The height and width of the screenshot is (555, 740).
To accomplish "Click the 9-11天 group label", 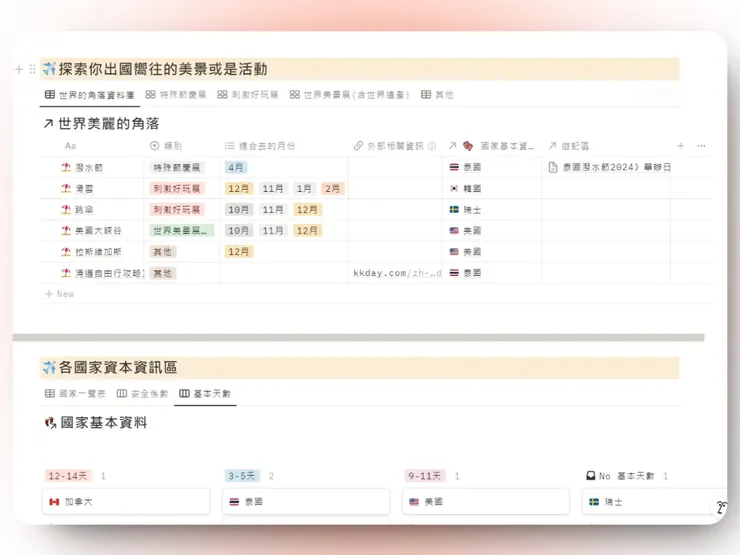I will [x=424, y=476].
